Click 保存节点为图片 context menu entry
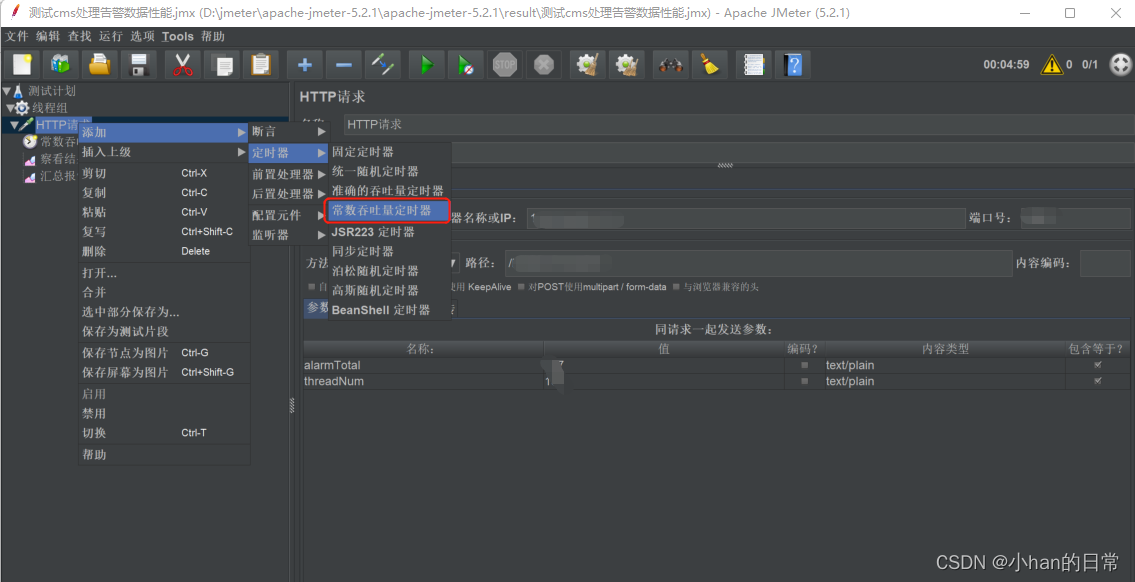The image size is (1135, 582). 164,353
